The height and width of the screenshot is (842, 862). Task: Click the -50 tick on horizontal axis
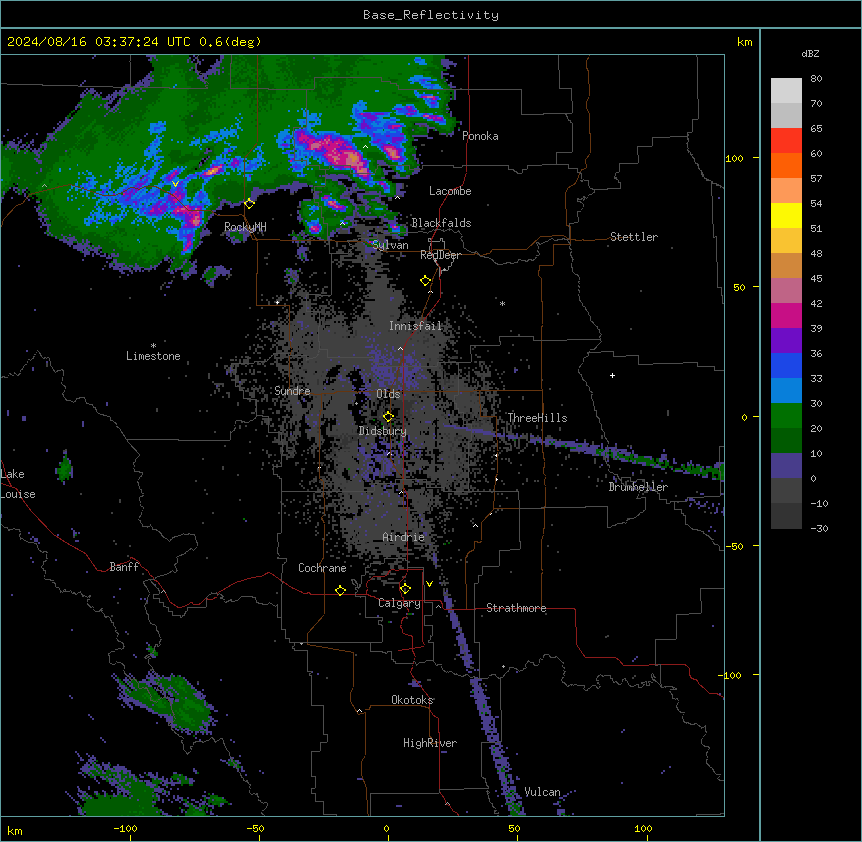tap(255, 828)
